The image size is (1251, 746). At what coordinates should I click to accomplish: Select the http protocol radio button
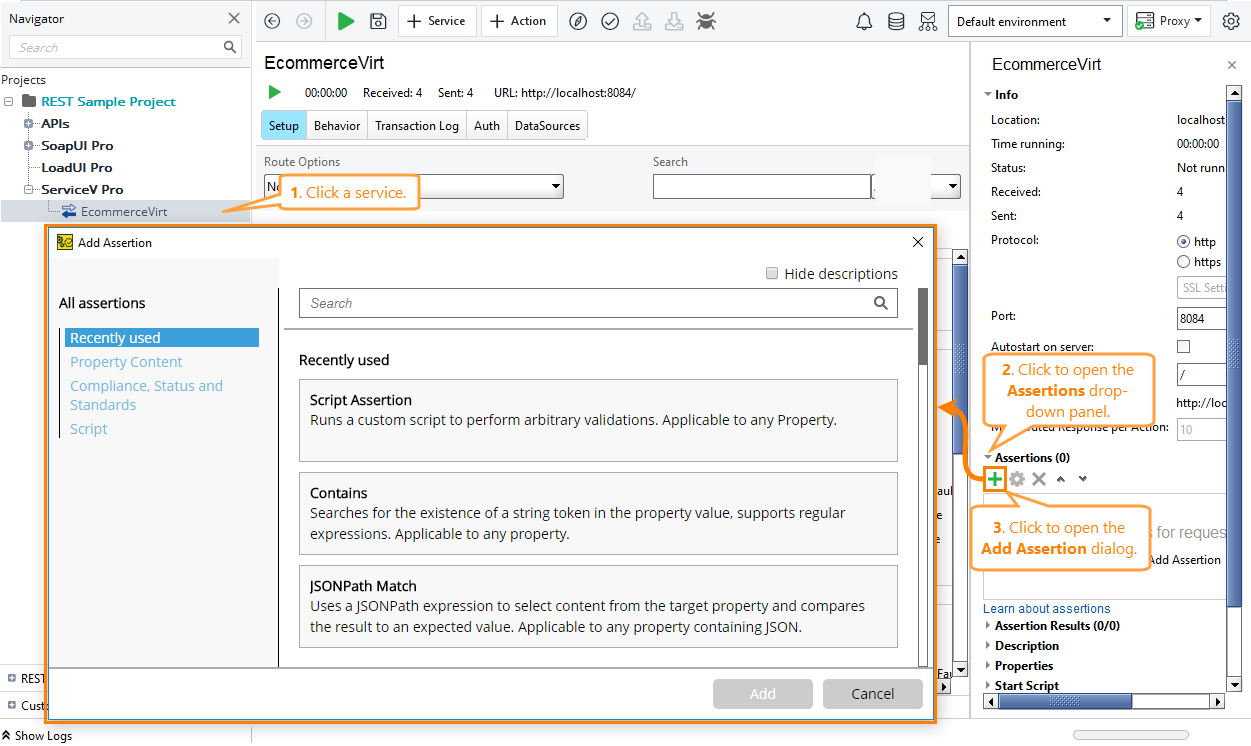1184,241
